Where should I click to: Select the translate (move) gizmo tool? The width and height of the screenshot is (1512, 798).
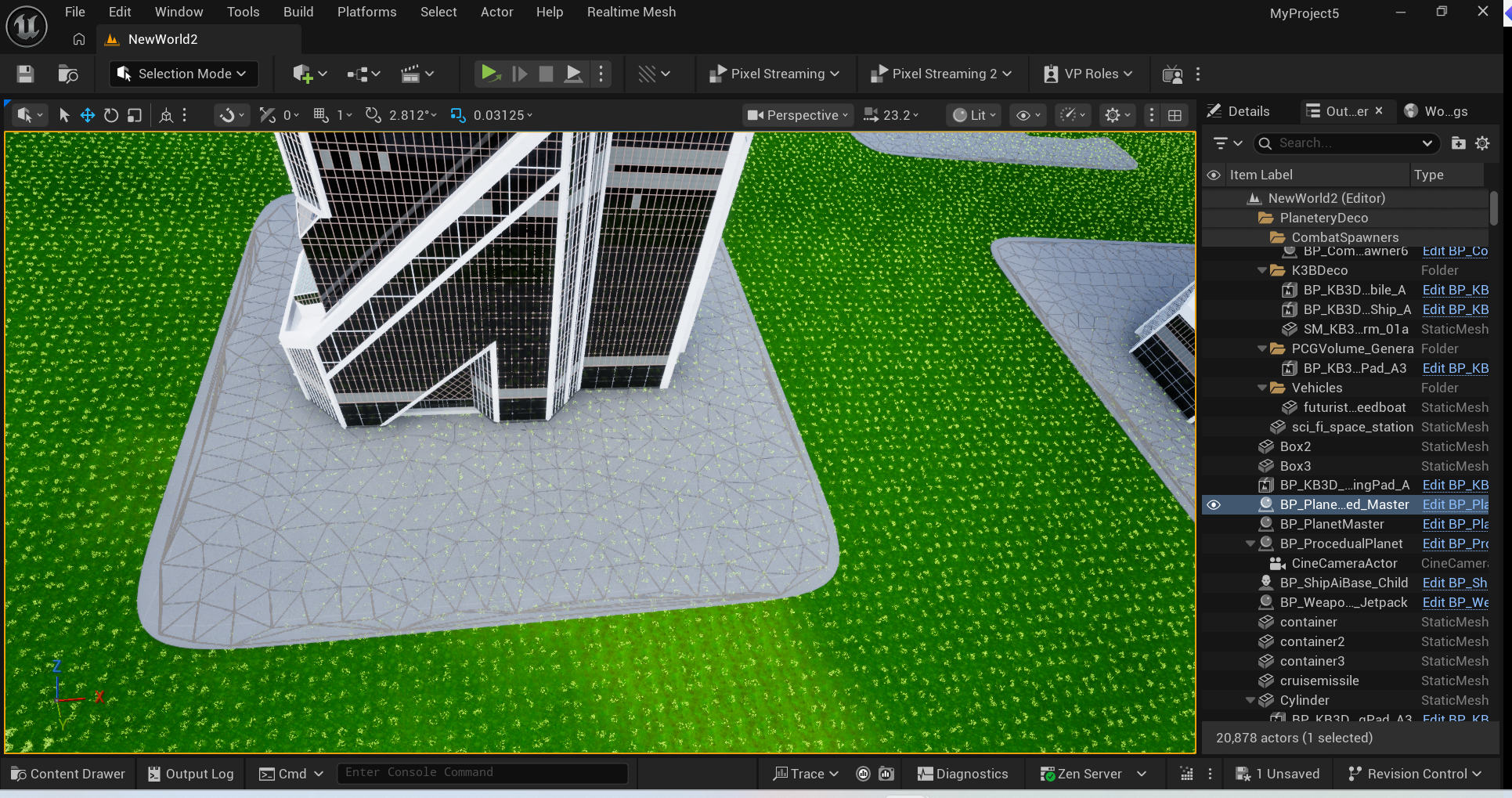88,115
